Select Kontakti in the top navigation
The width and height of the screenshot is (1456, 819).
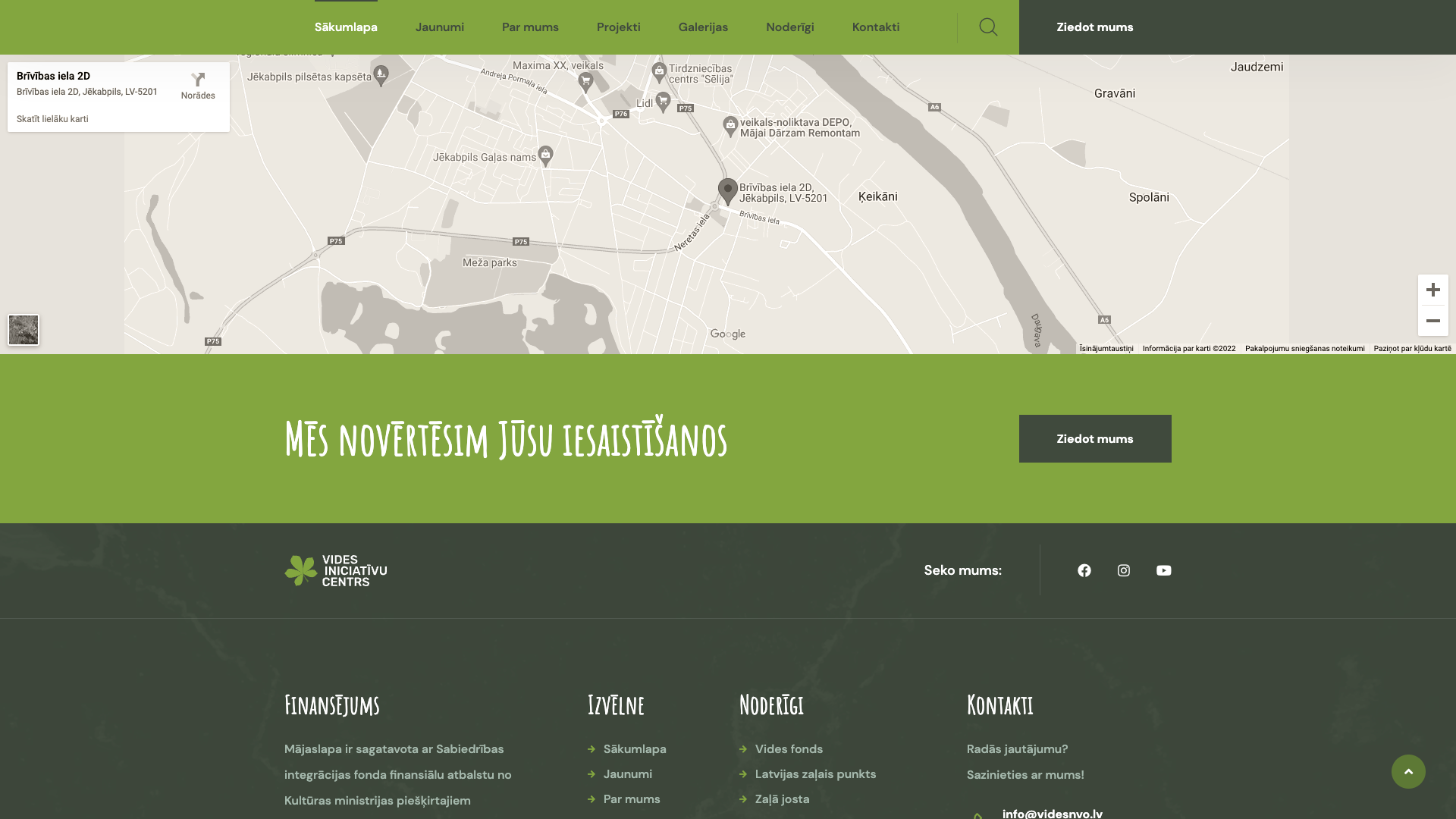tap(875, 27)
